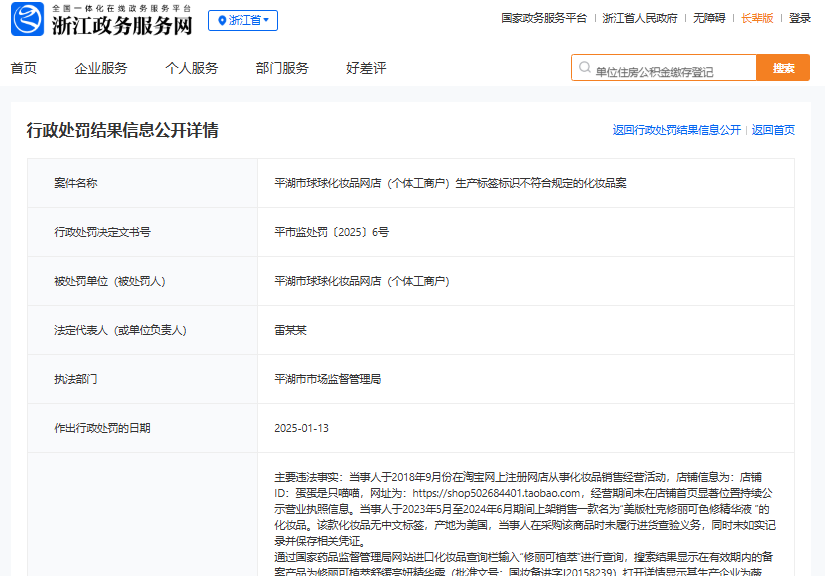Screen dimensions: 825x576
Task: Click the Zhejiang government service logo icon
Action: pyautogui.click(x=28, y=20)
